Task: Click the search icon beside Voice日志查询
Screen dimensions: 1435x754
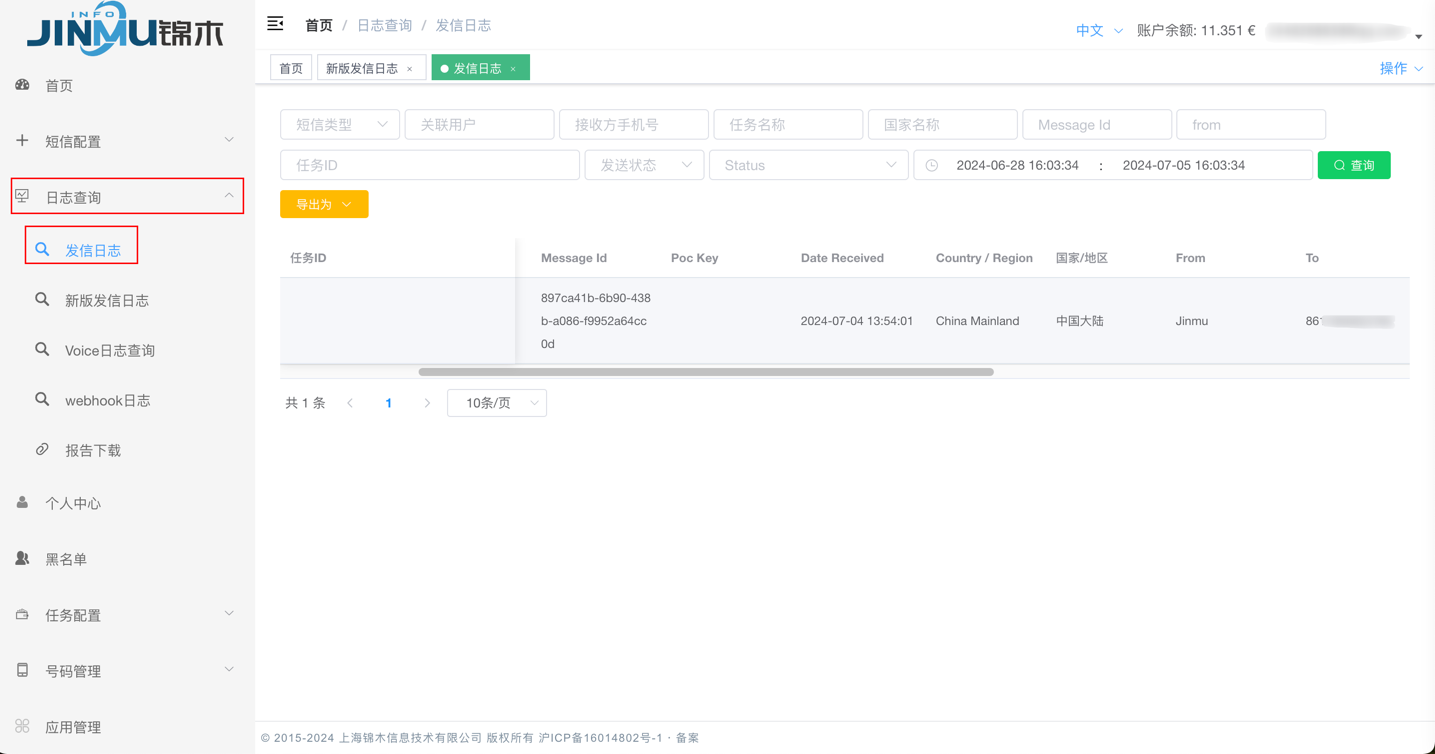Action: coord(42,349)
